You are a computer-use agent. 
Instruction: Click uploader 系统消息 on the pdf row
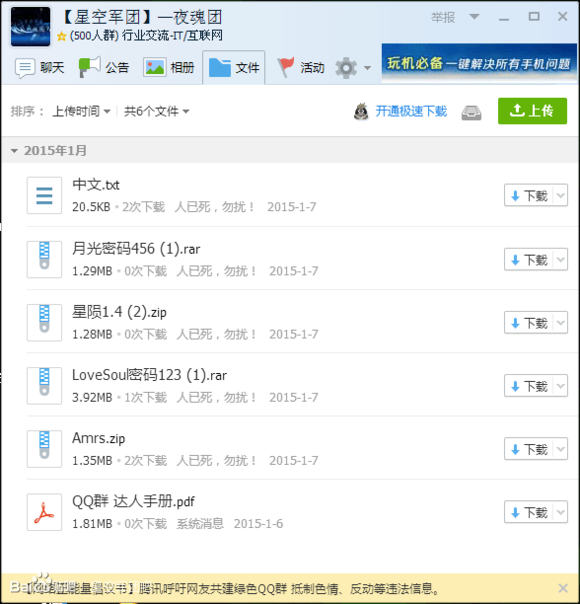[x=200, y=524]
